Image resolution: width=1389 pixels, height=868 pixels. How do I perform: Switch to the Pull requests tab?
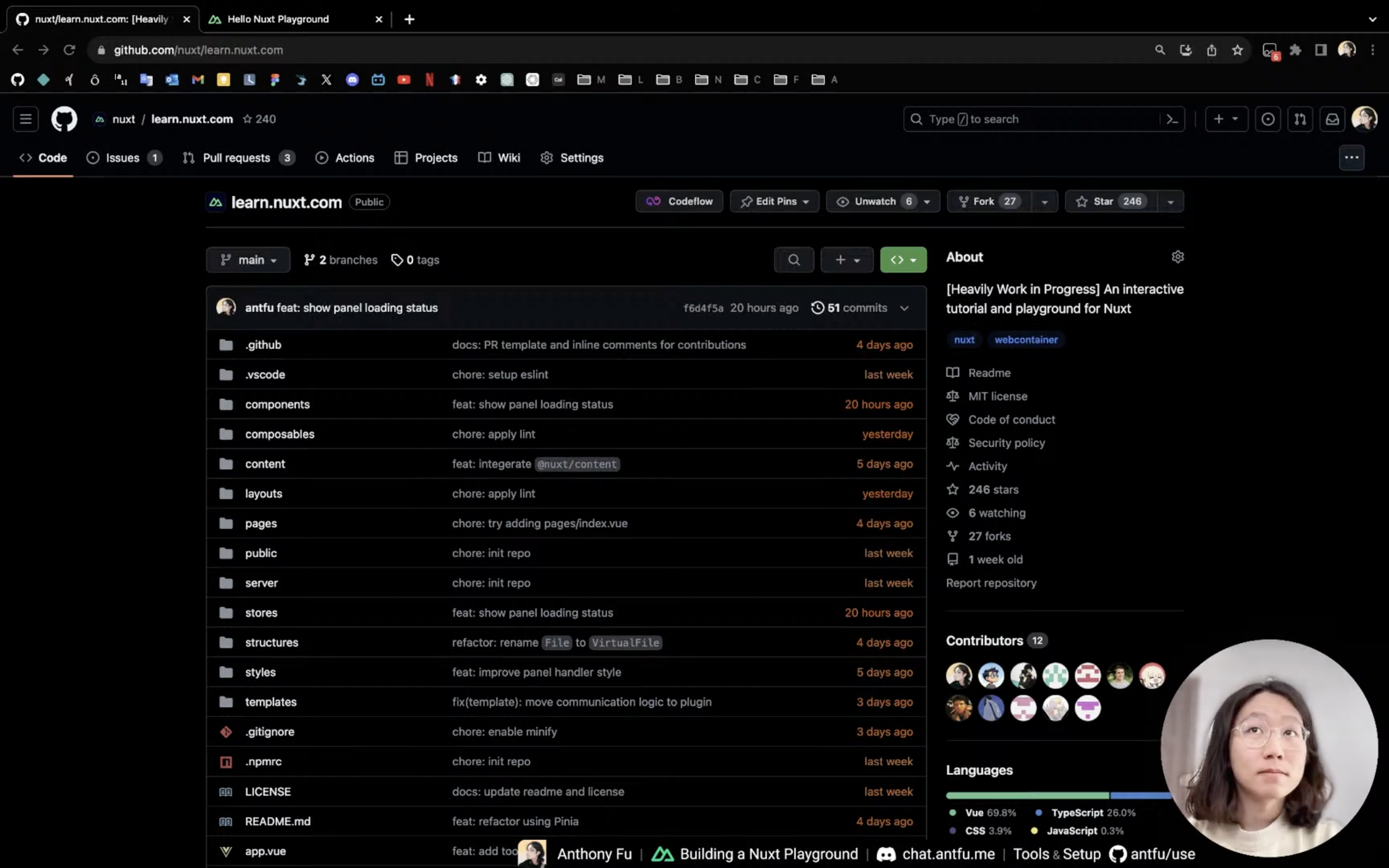click(236, 157)
